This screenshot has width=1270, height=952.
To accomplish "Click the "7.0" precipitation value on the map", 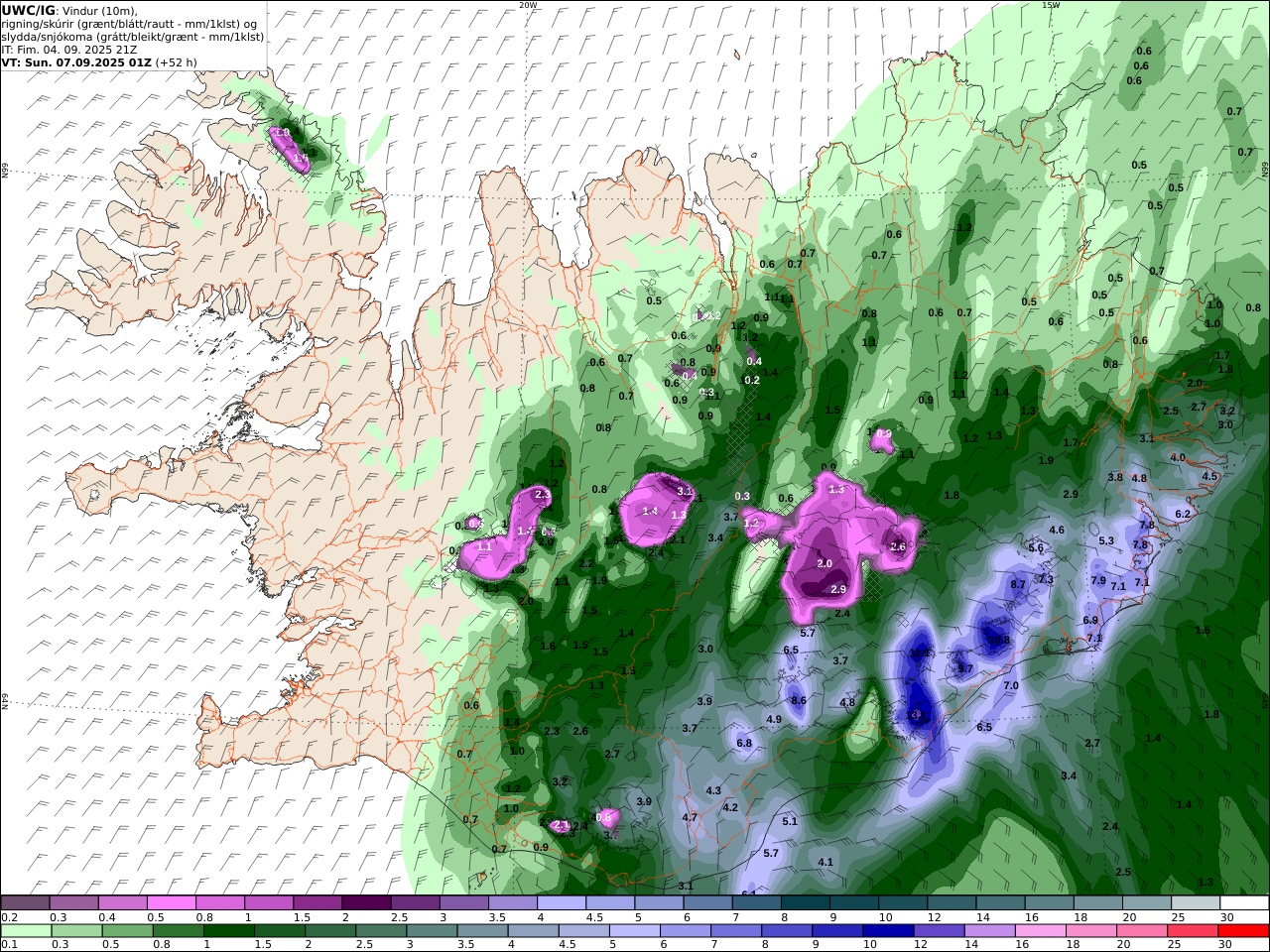I will tap(1011, 685).
